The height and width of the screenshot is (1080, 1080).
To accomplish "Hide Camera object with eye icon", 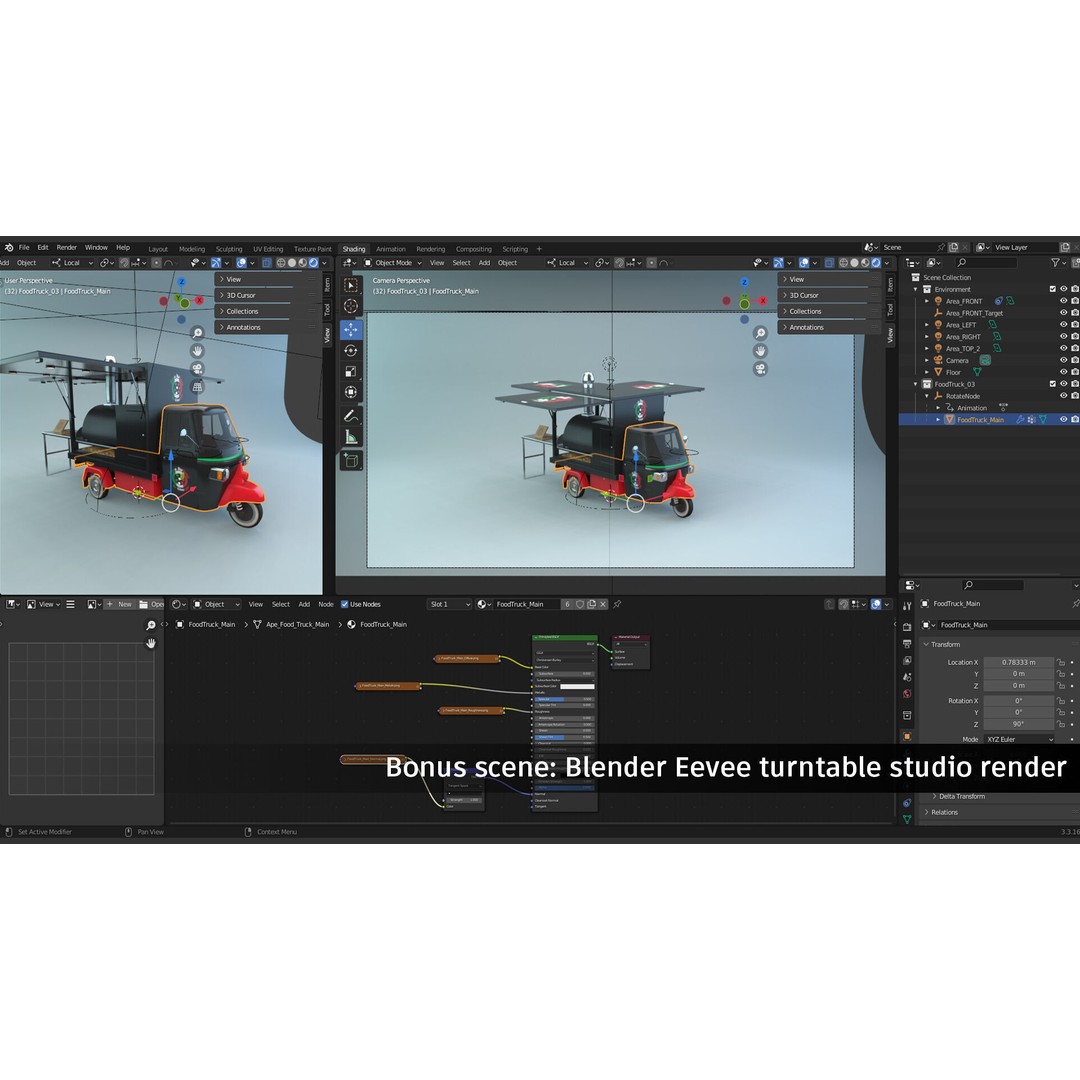I will pyautogui.click(x=1063, y=360).
